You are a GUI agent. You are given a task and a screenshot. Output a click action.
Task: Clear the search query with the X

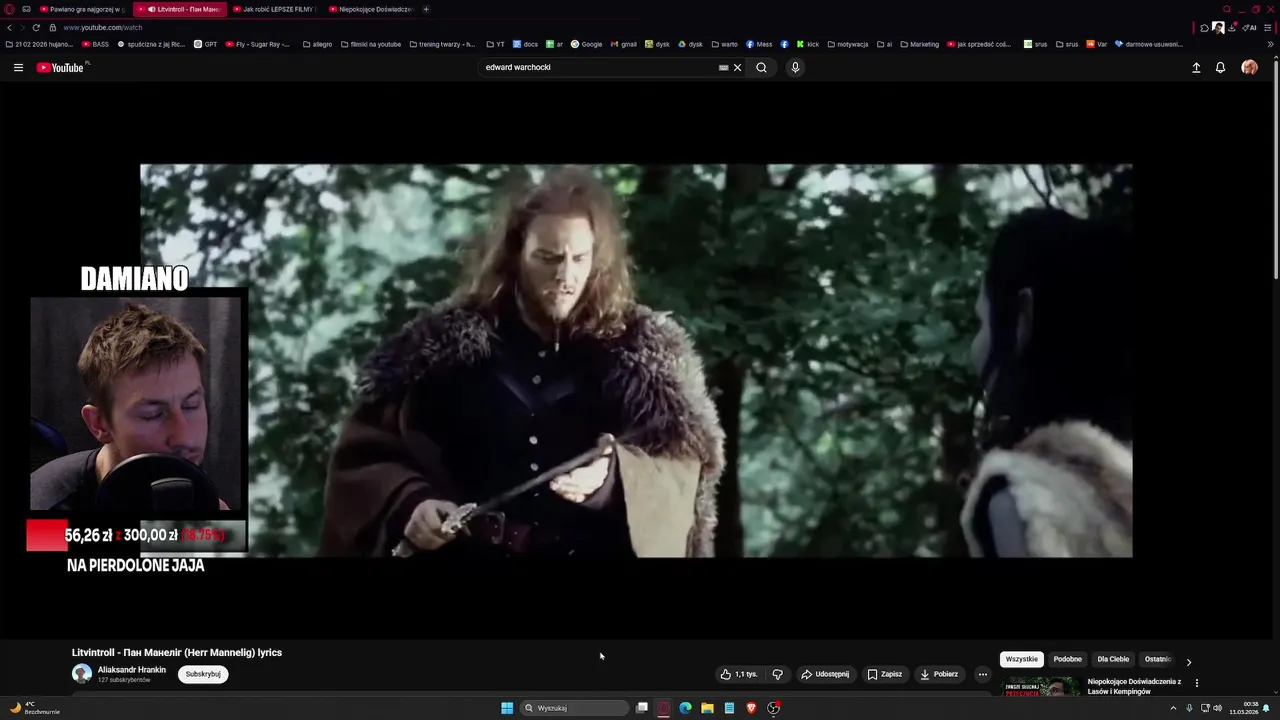click(x=738, y=68)
